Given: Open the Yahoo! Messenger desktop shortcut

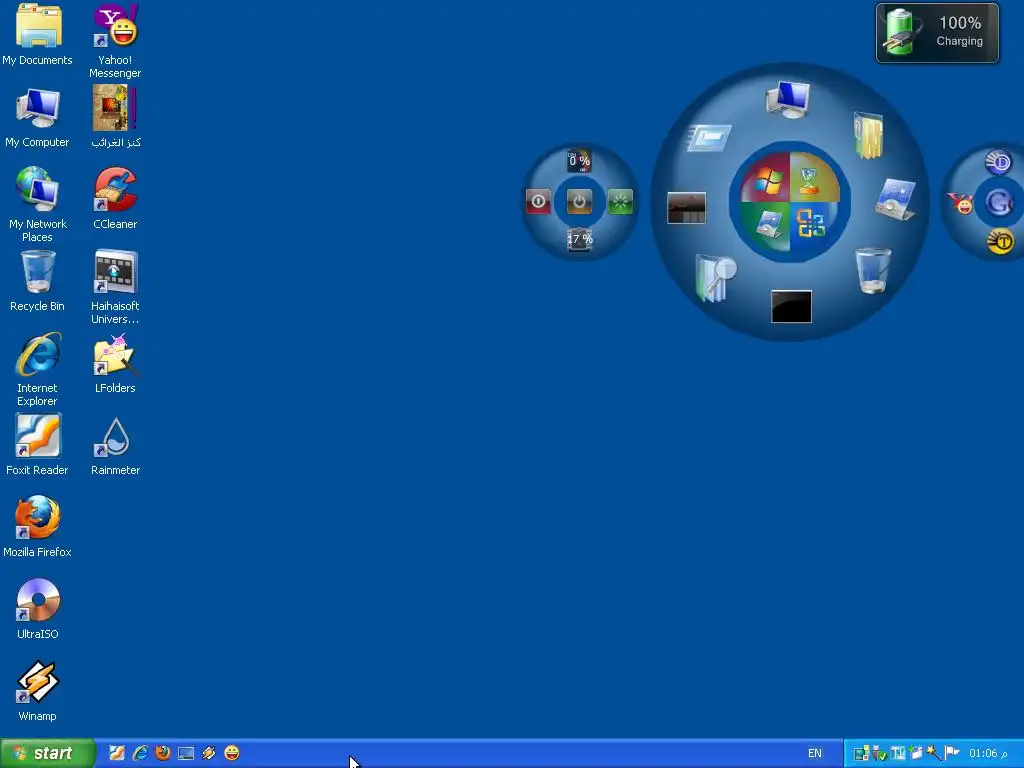Looking at the screenshot, I should (x=115, y=40).
